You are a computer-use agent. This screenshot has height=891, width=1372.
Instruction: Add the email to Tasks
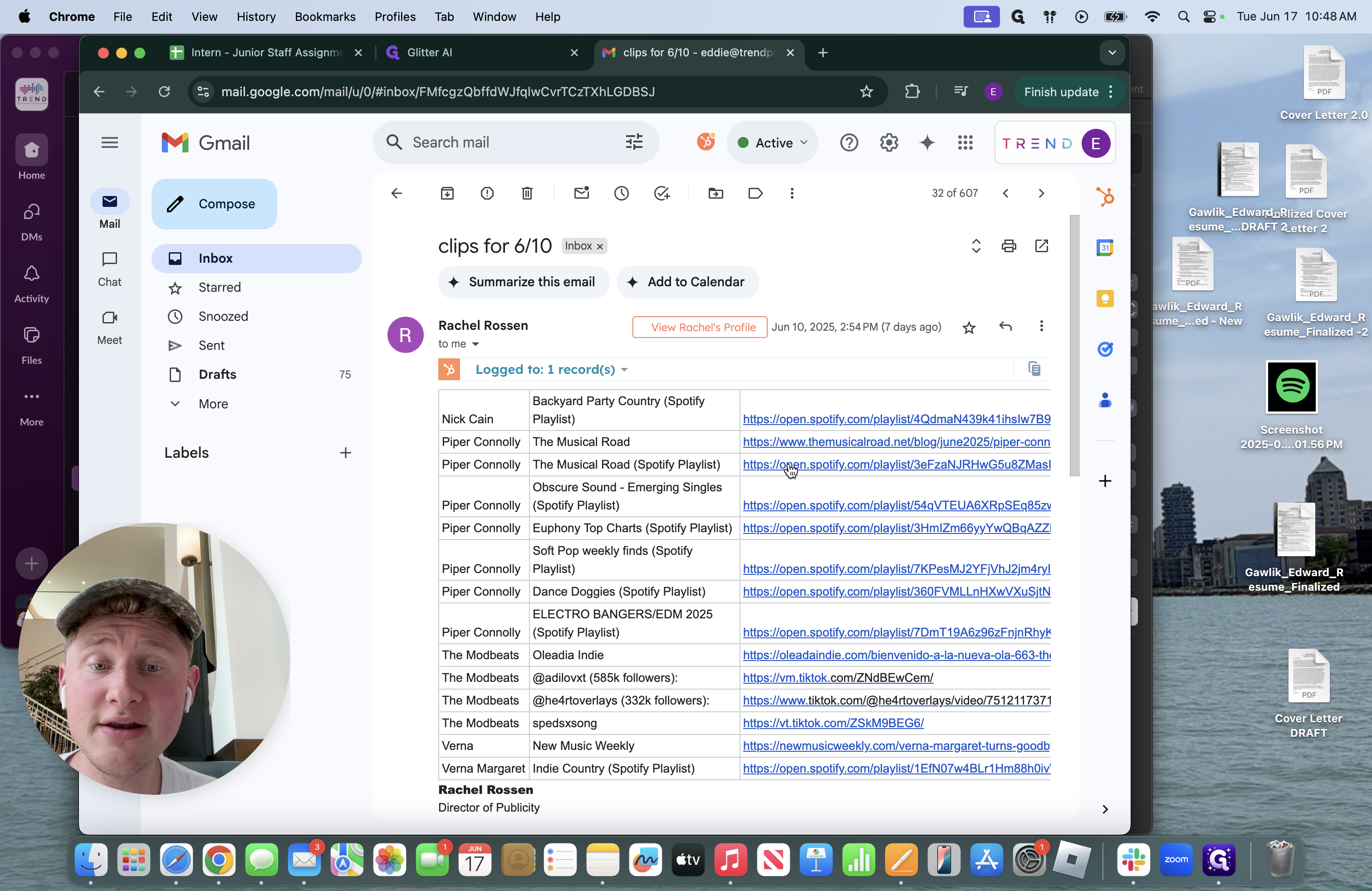(x=662, y=193)
